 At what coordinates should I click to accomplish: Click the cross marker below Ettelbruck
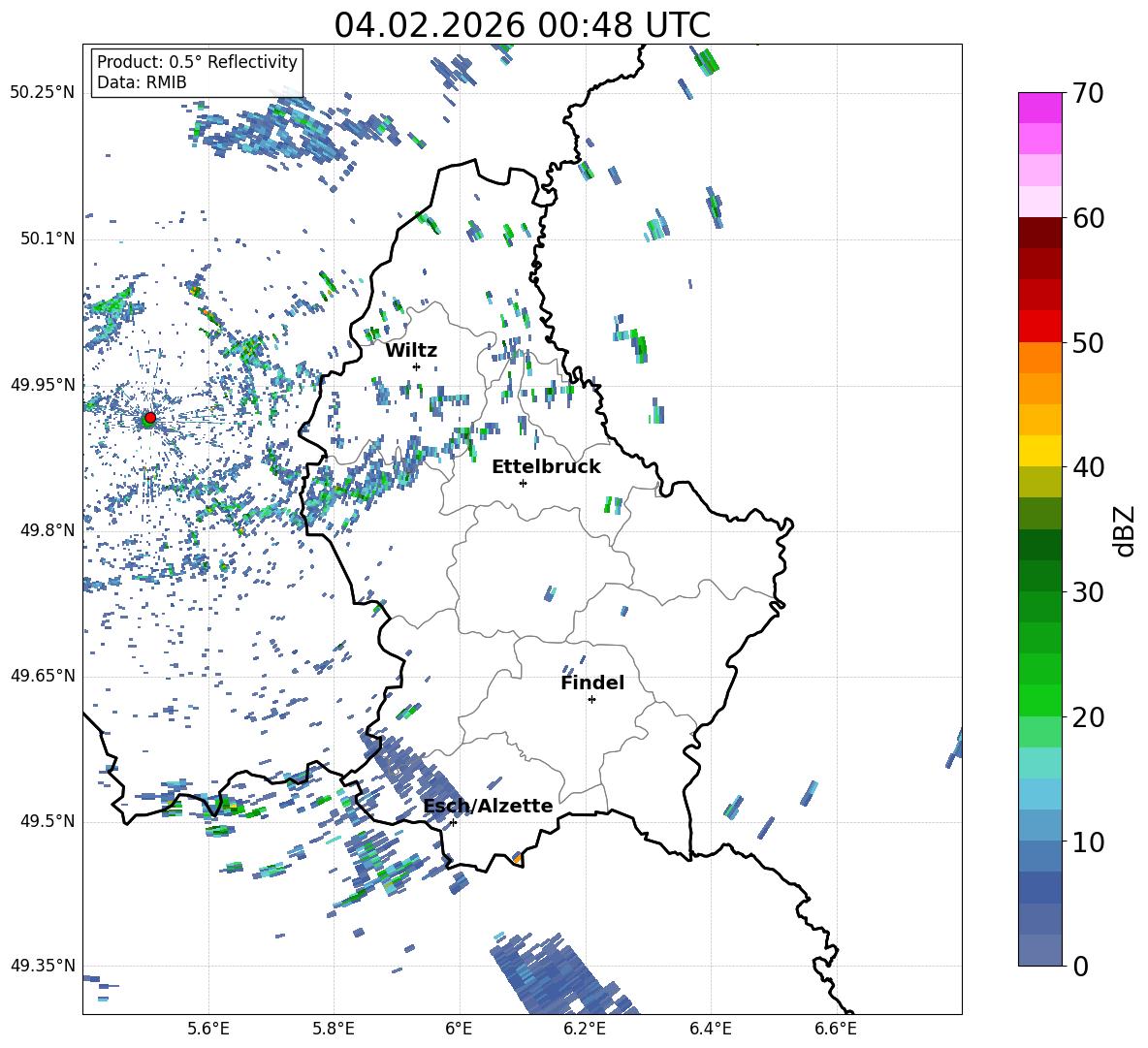523,483
